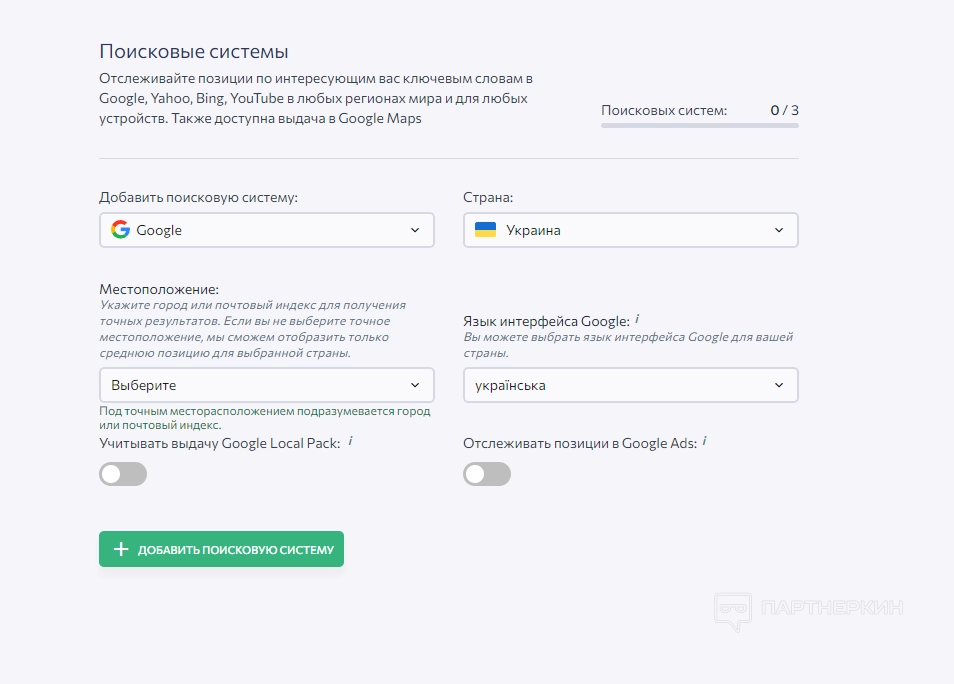Viewport: 954px width, 684px height.
Task: Open the search engine dropdown showing Google
Action: [x=266, y=230]
